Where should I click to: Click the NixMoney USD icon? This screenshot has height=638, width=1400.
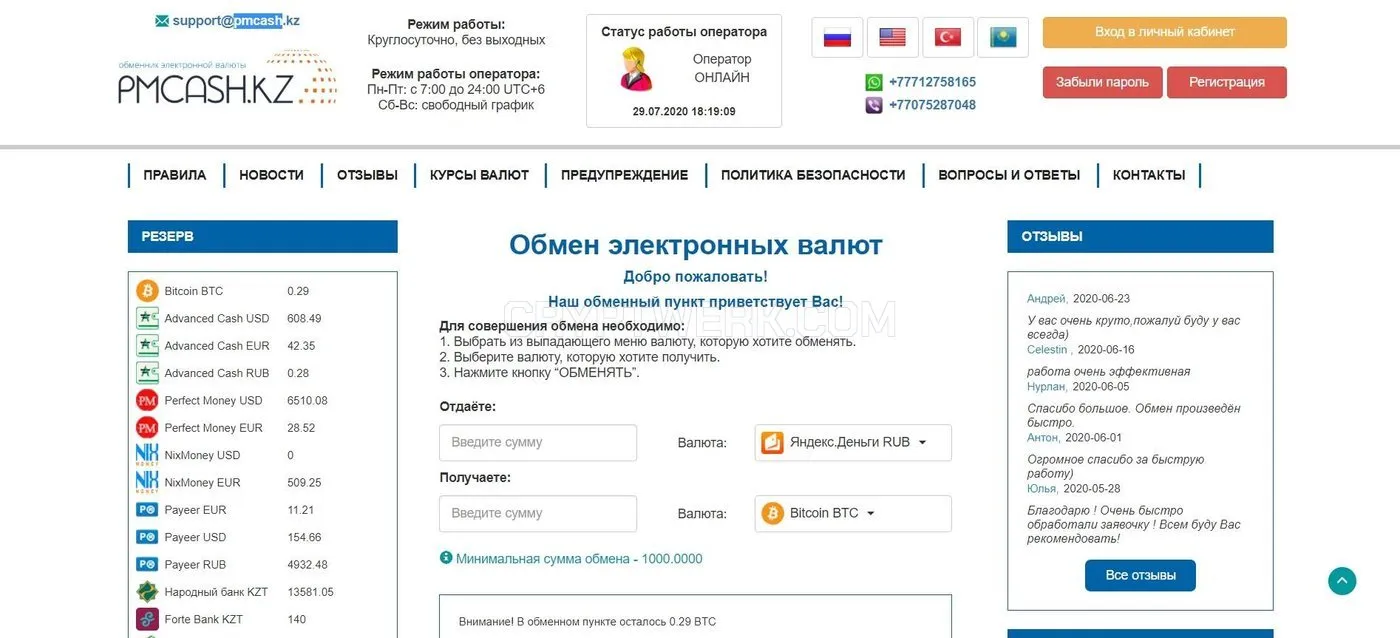pyautogui.click(x=147, y=455)
